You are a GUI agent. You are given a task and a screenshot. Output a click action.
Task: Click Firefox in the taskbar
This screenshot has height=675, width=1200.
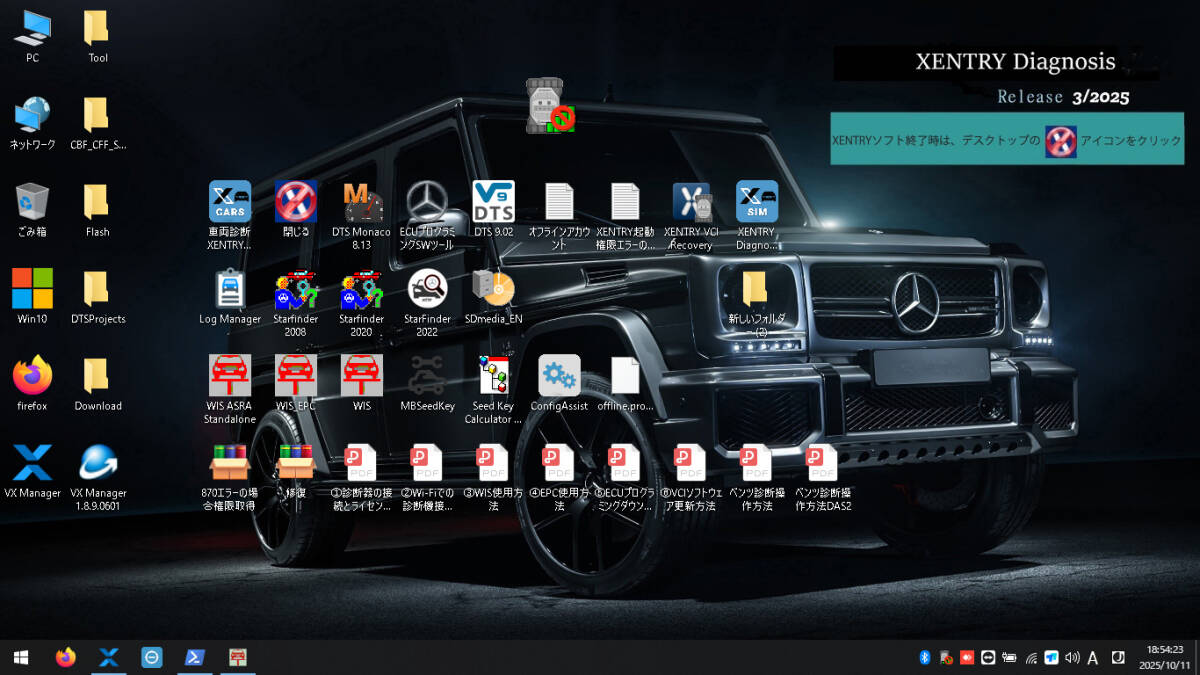[65, 657]
